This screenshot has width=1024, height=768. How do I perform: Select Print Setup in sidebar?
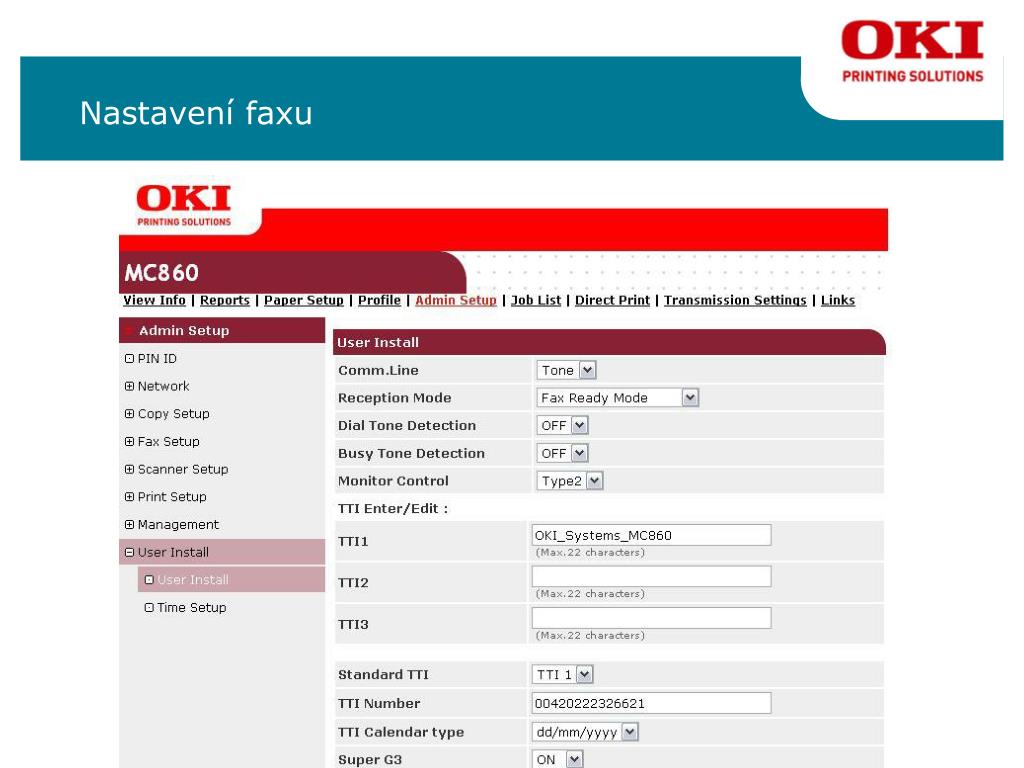pyautogui.click(x=172, y=496)
